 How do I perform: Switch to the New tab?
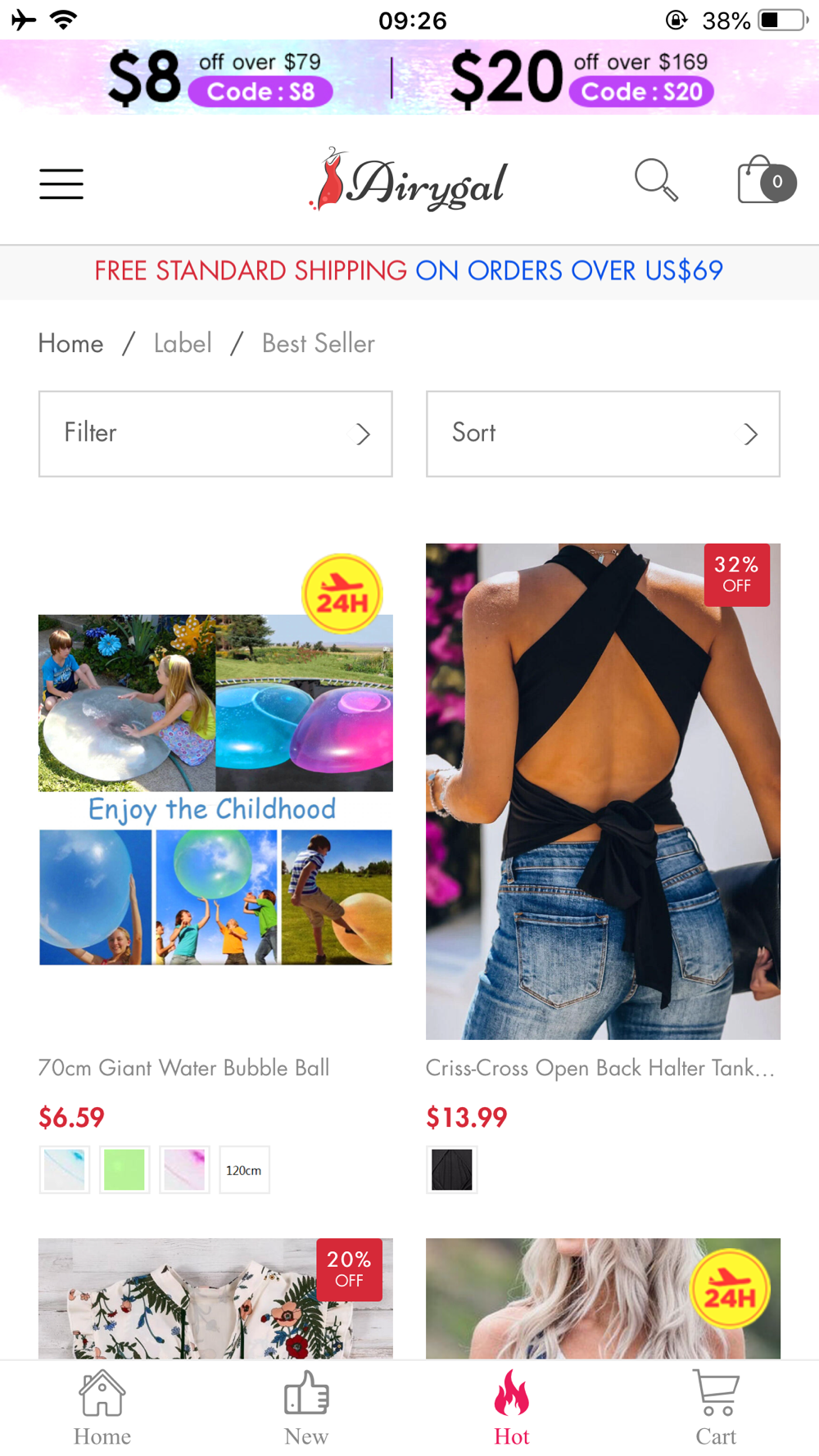306,1393
